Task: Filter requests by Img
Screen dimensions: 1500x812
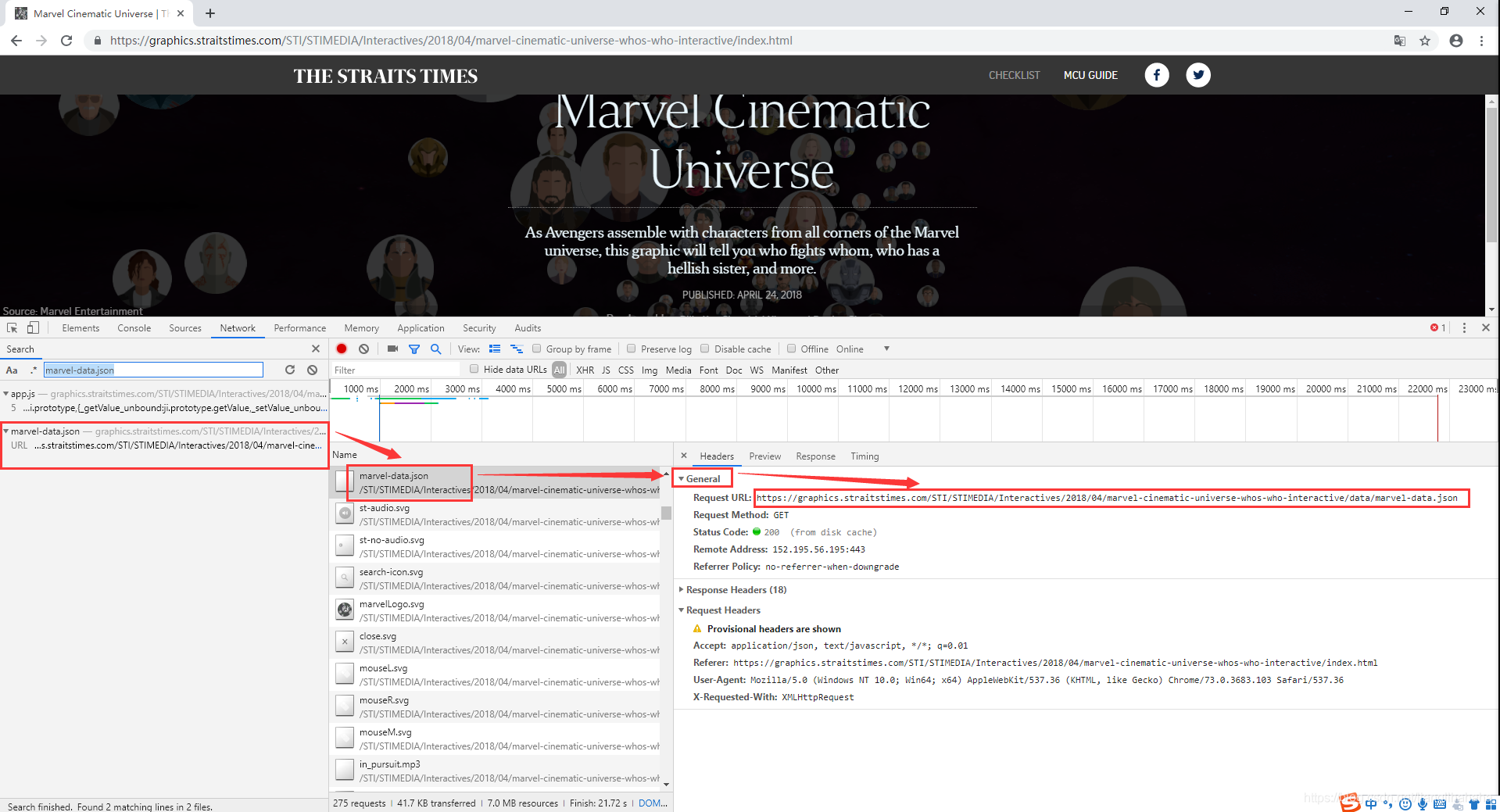Action: pyautogui.click(x=650, y=370)
